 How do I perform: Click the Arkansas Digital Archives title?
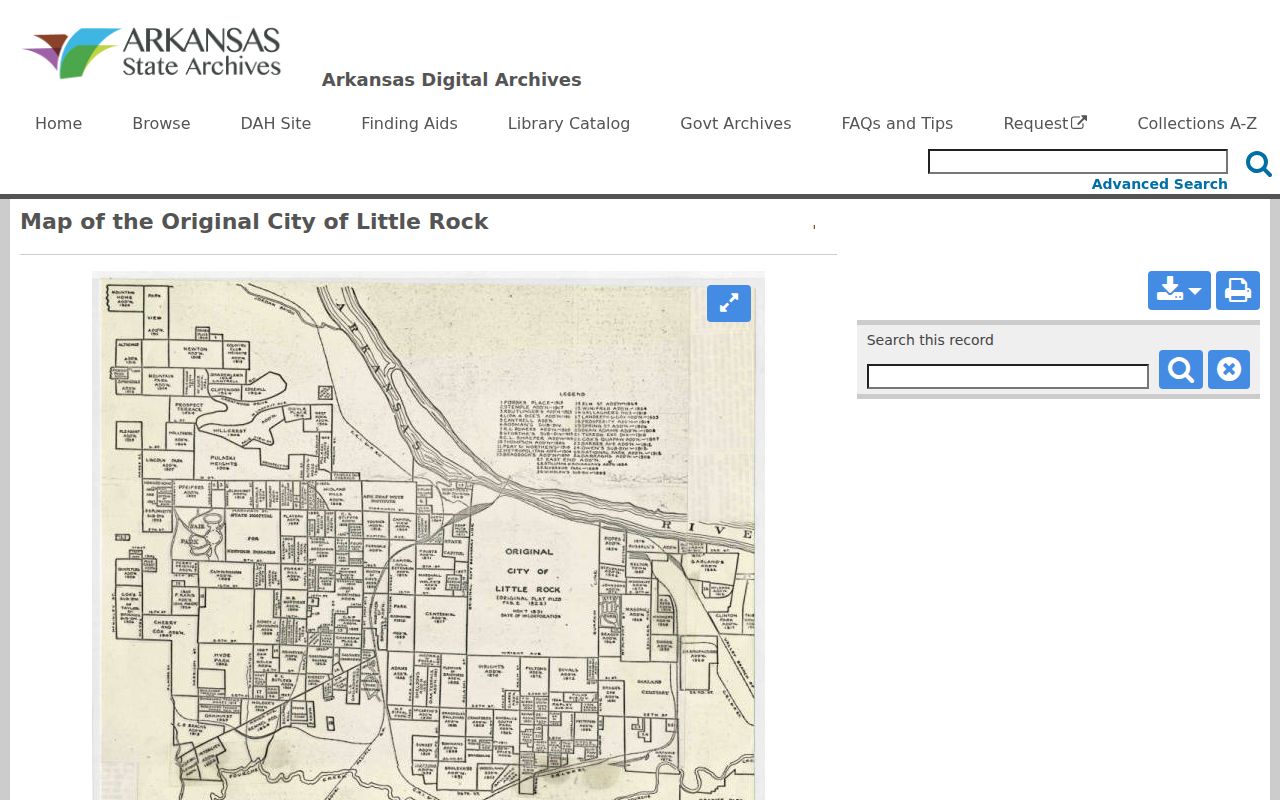tap(451, 80)
